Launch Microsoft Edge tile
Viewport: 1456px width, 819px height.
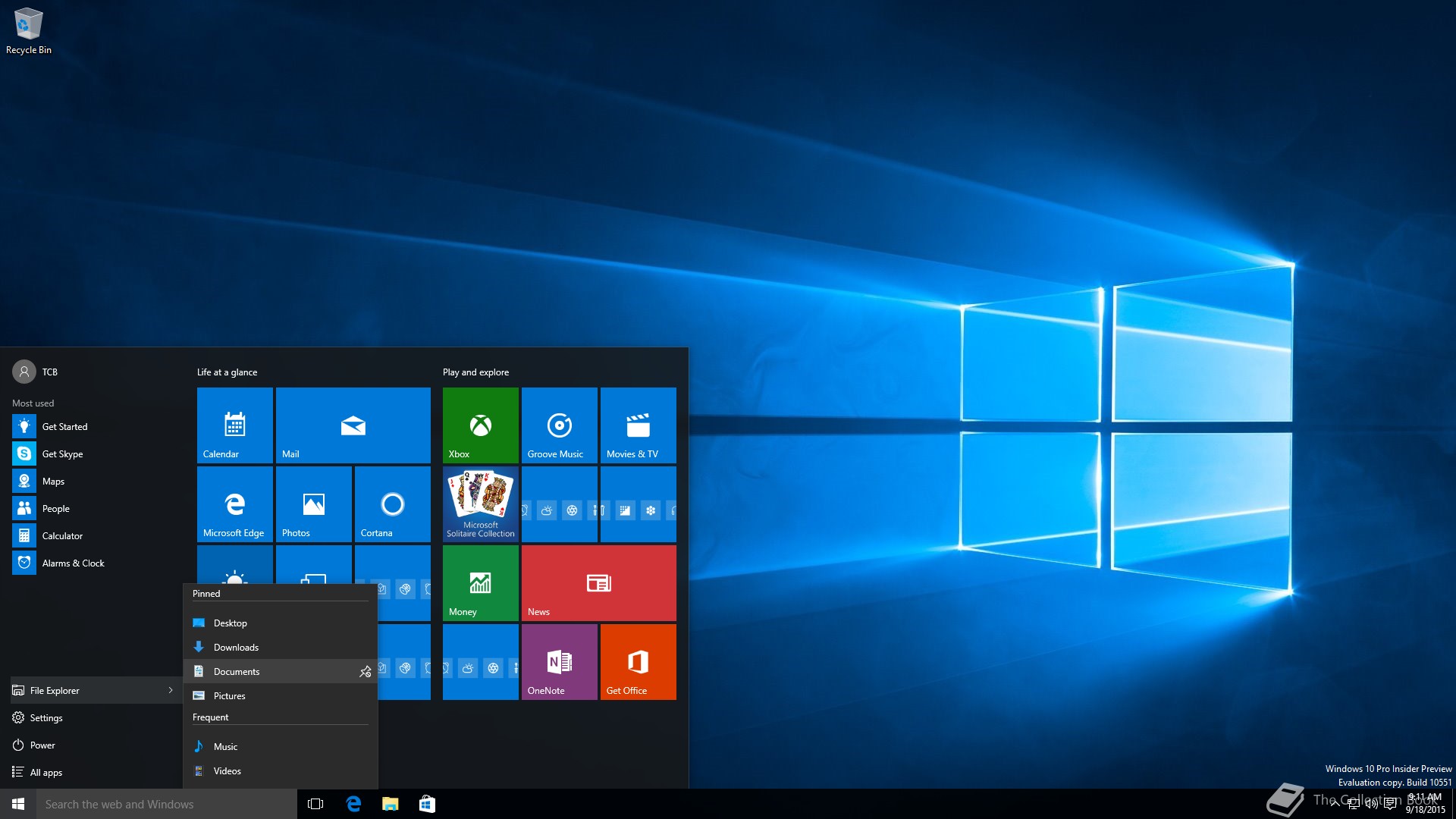pos(234,504)
